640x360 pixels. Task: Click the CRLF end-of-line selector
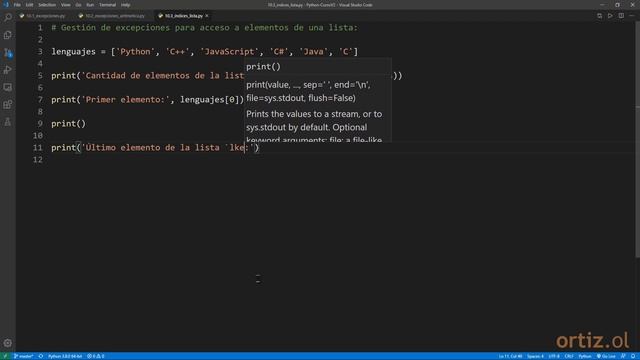coord(569,356)
